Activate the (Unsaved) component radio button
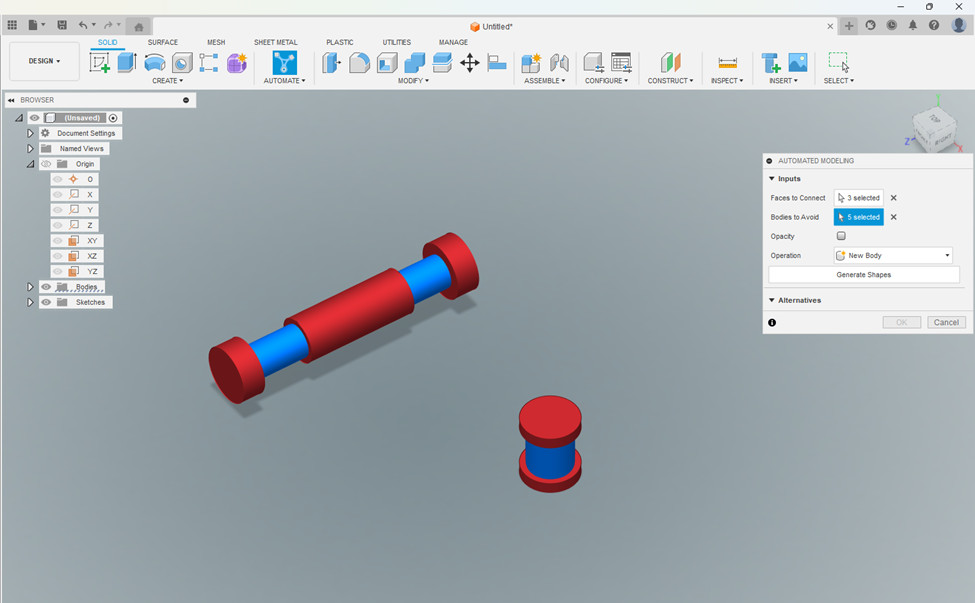This screenshot has height=603, width=975. click(113, 117)
